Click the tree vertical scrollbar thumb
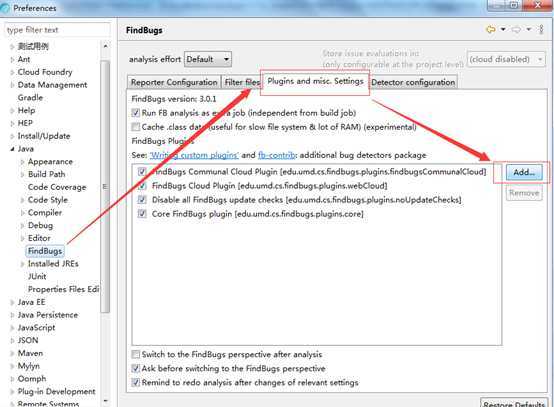 (105, 186)
